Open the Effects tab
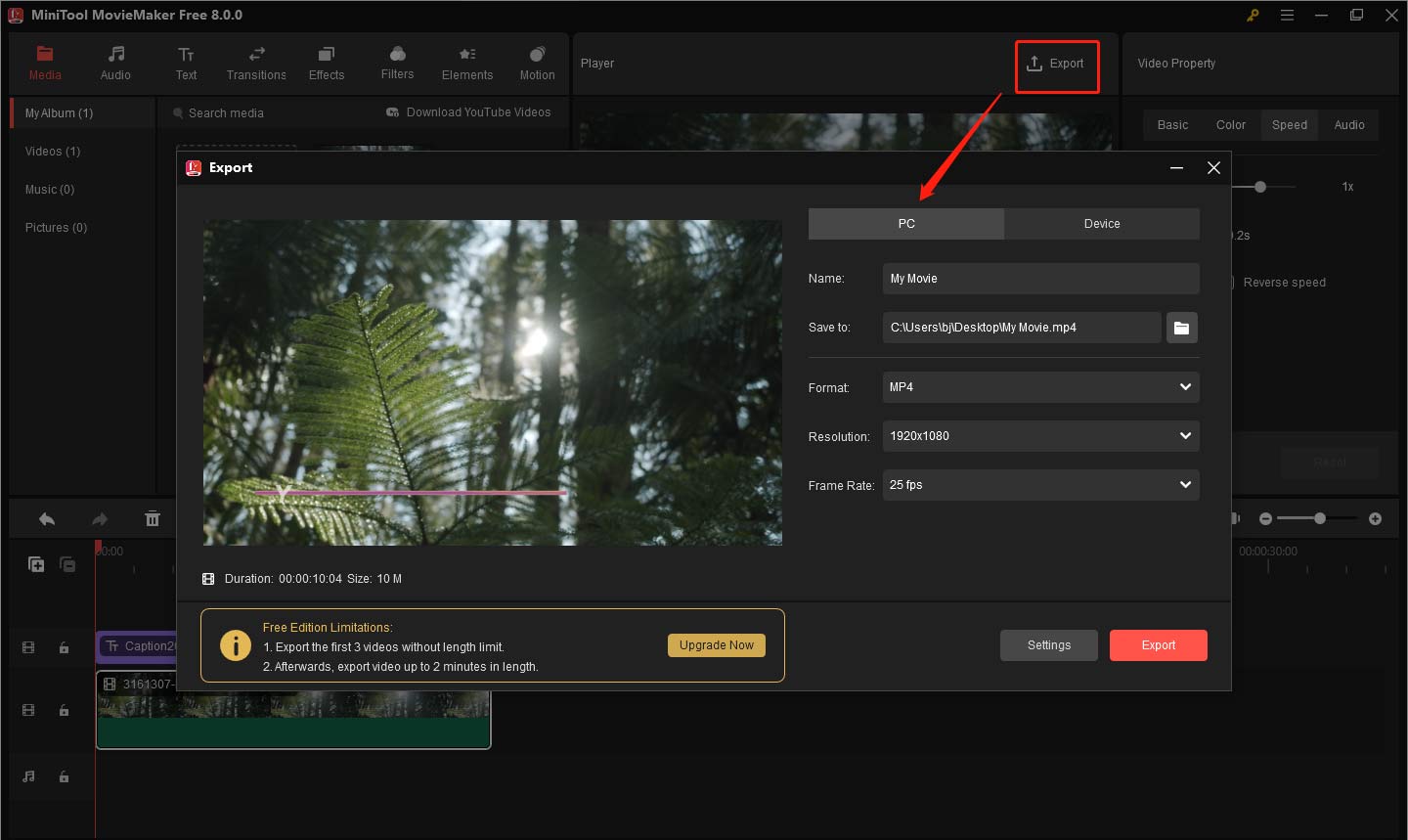Viewport: 1408px width, 840px height. click(x=327, y=64)
